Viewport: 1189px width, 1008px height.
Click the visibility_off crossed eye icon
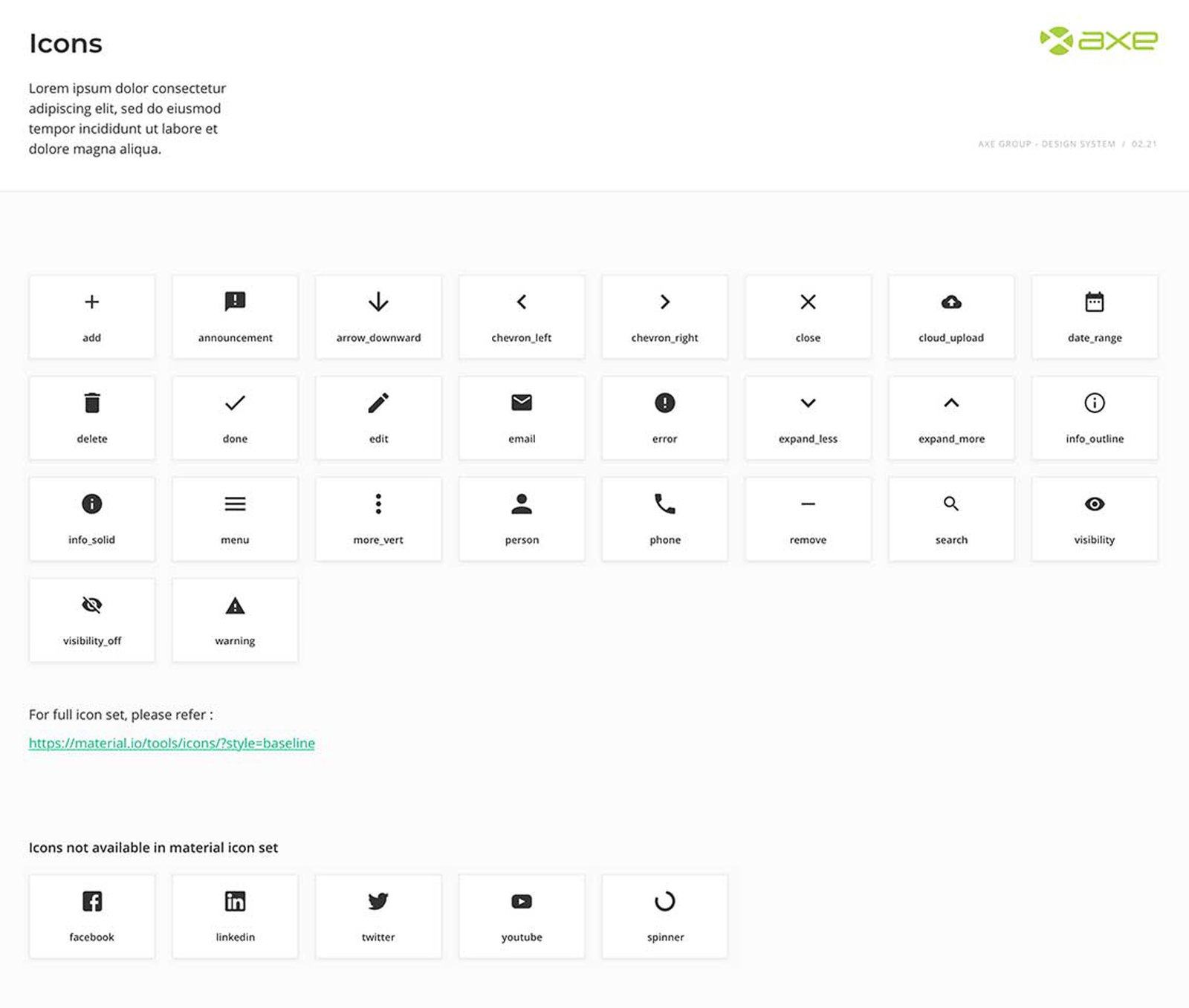91,605
